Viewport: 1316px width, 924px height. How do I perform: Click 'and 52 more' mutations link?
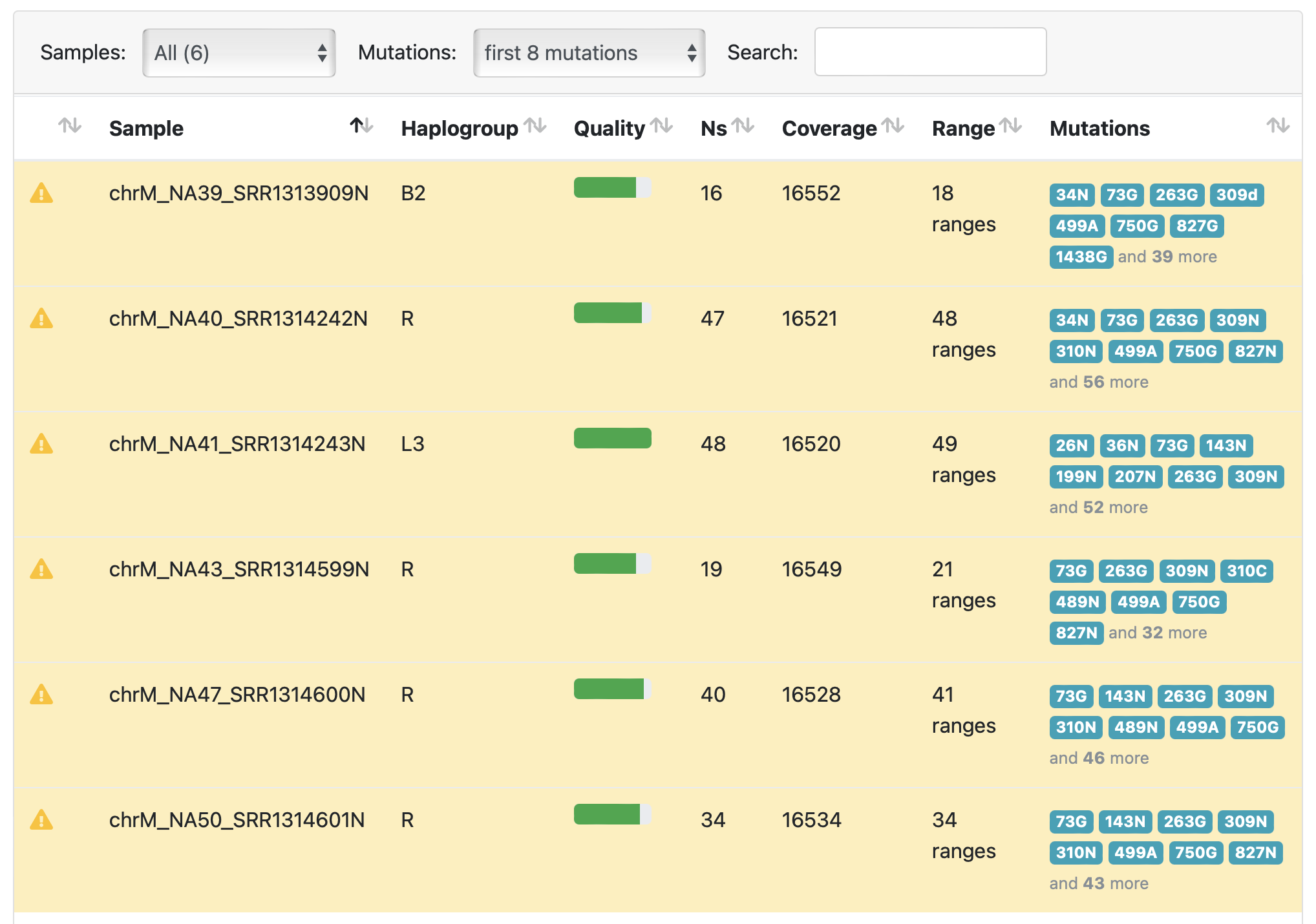[x=1098, y=507]
